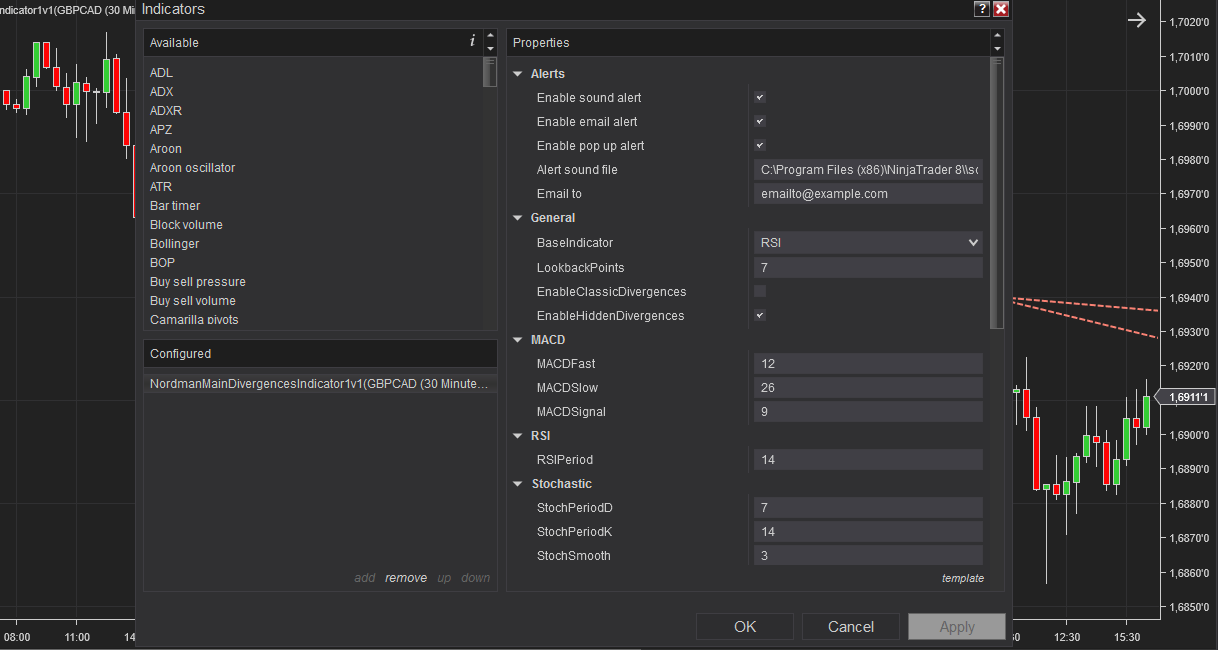Click the 1,6911'1 price marker on chart
The image size is (1218, 650).
(x=1185, y=397)
